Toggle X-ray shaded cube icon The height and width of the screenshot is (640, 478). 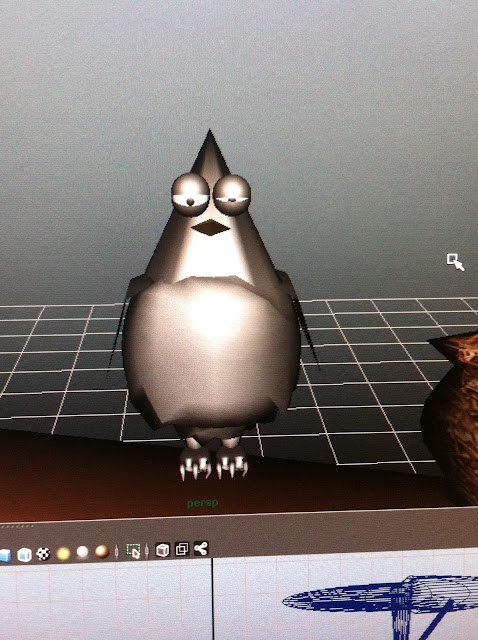(162, 550)
